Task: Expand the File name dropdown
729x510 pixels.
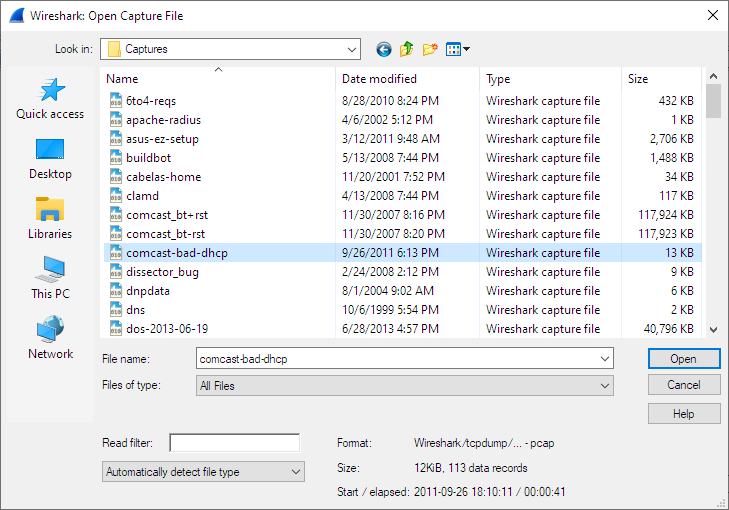Action: 604,358
